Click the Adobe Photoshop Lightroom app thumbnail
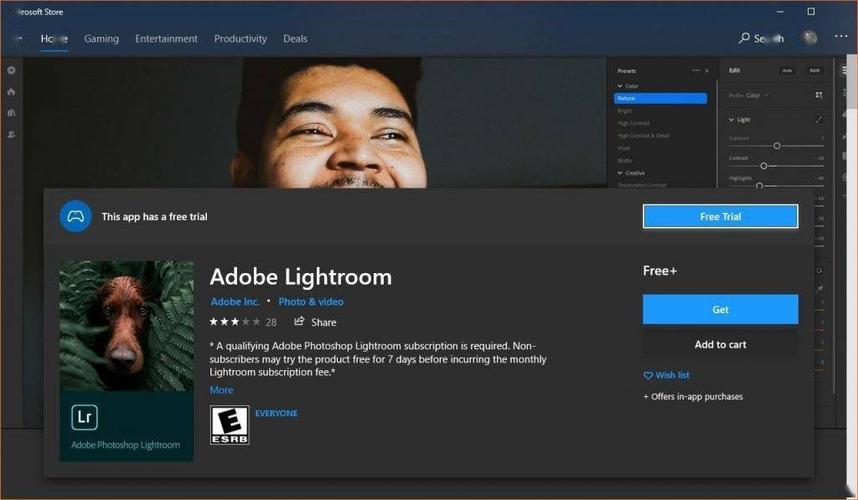The width and height of the screenshot is (858, 500). point(126,360)
